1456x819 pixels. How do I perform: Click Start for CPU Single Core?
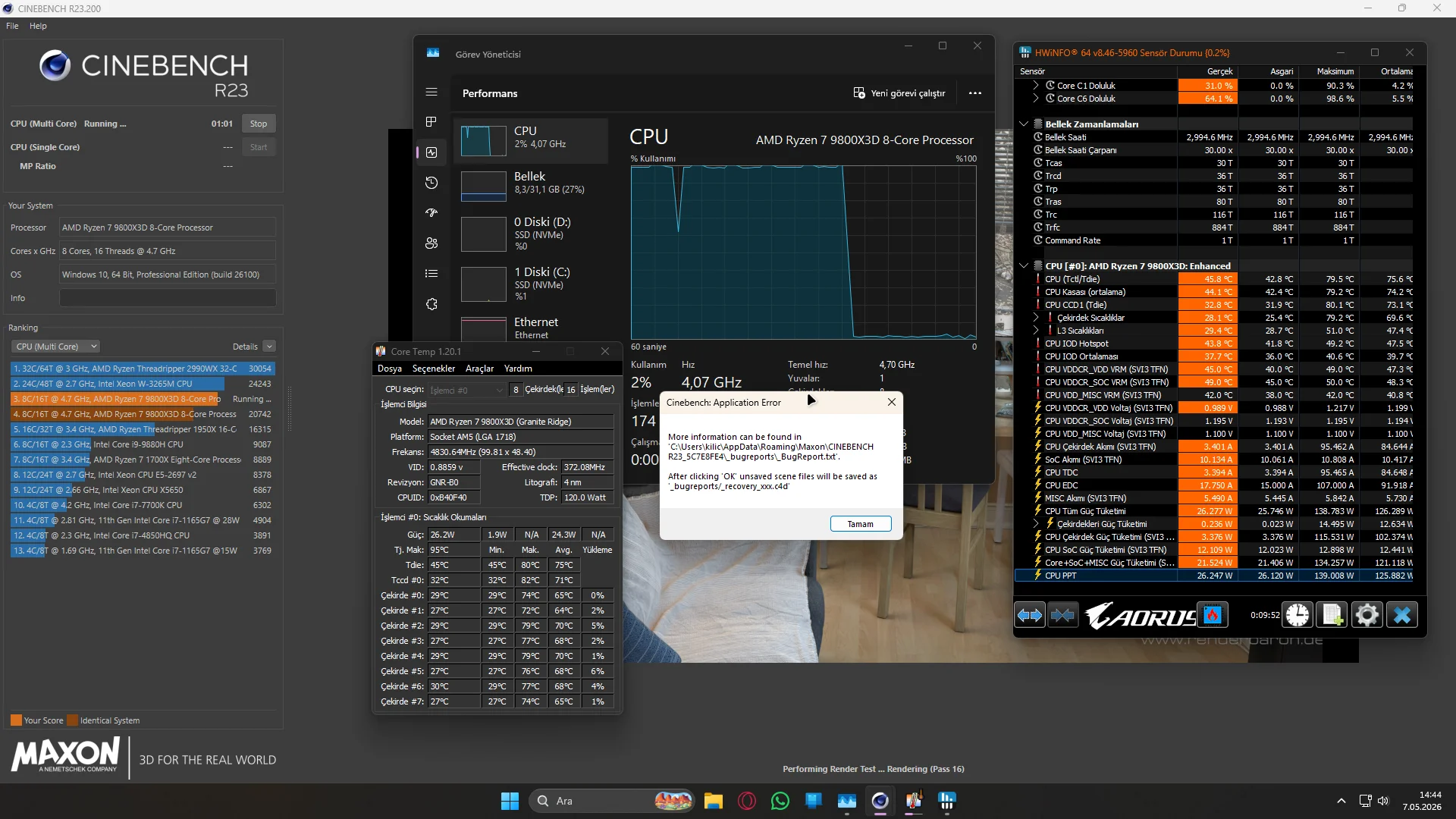259,147
